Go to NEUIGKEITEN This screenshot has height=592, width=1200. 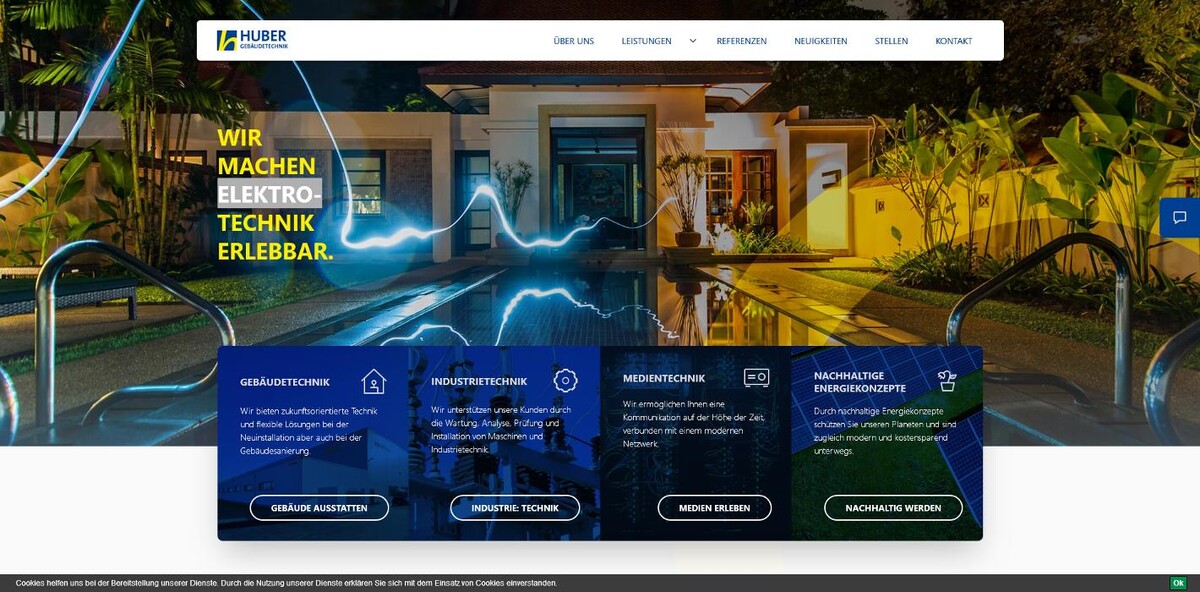pyautogui.click(x=820, y=41)
